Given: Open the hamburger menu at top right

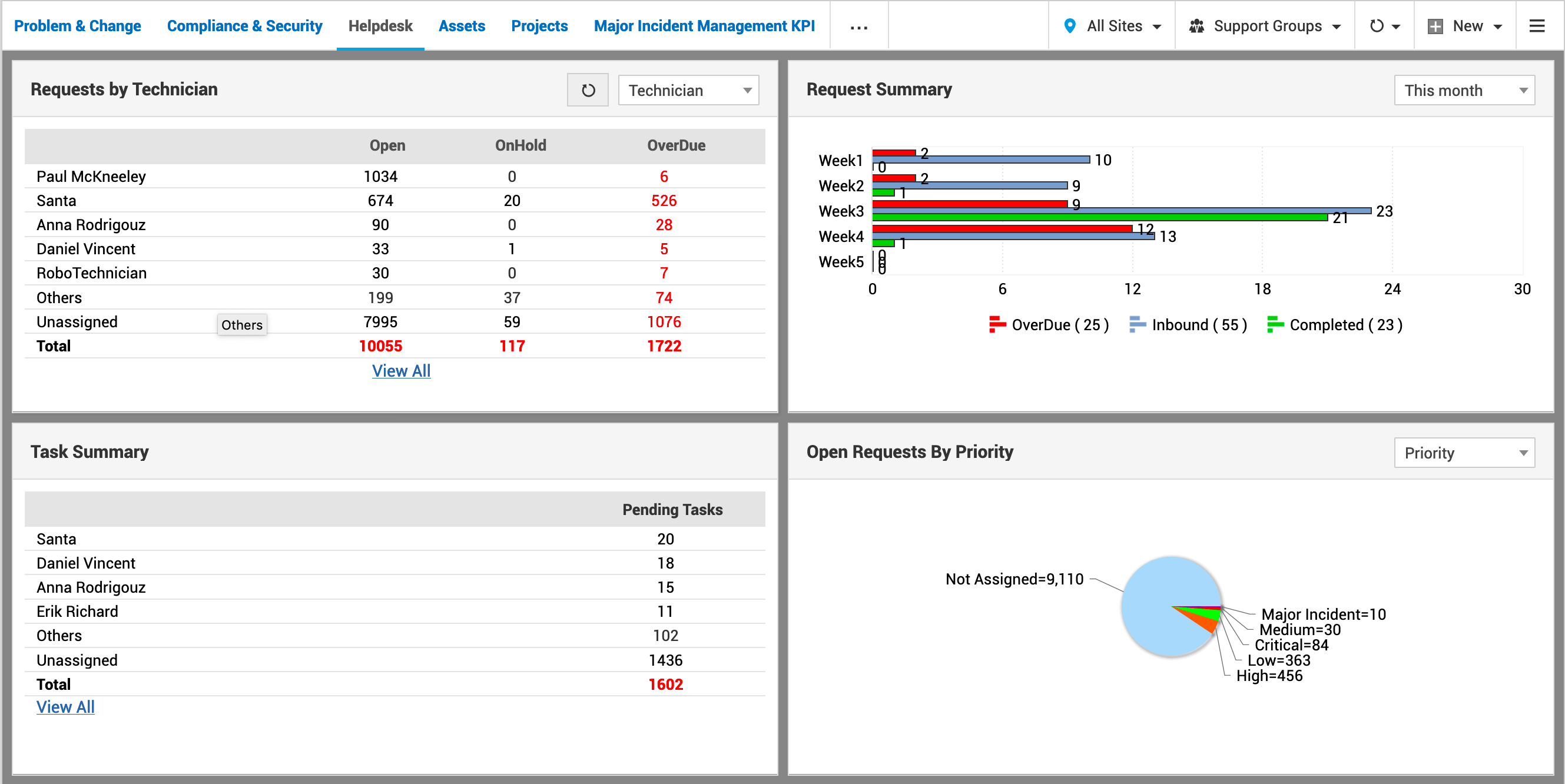Looking at the screenshot, I should tap(1538, 25).
